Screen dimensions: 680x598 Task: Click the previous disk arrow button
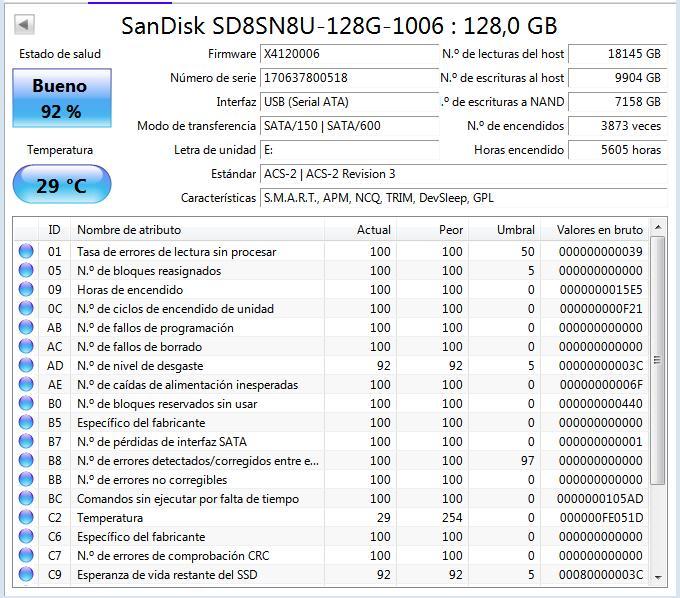24,25
